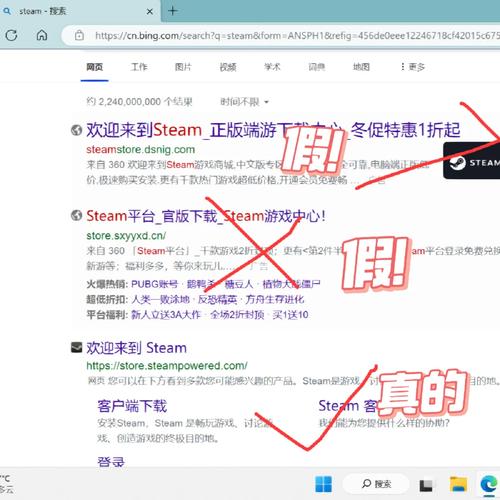Click the store.steampowered.com URL
This screenshot has width=500, height=500.
click(x=167, y=366)
